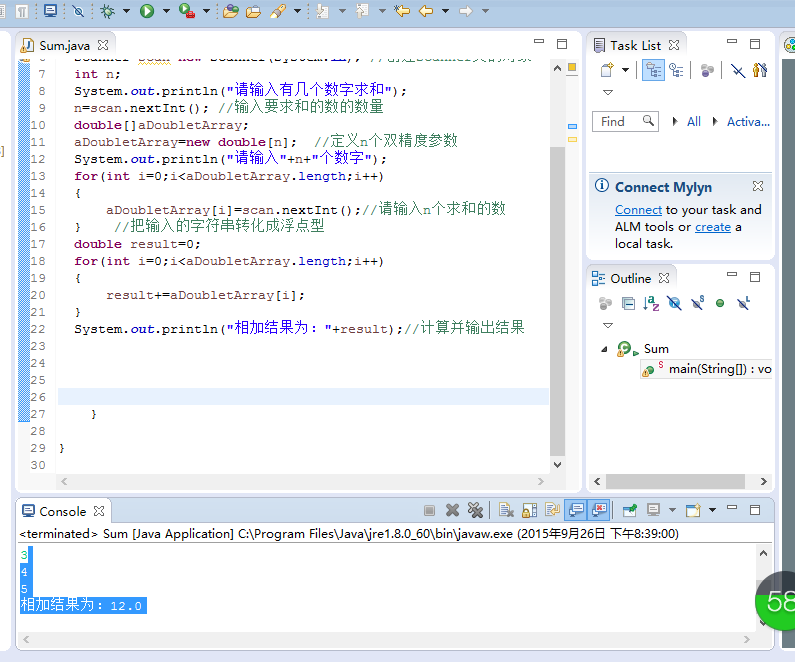Open the Run configurations dropdown arrow
Image resolution: width=795 pixels, height=662 pixels.
click(x=166, y=11)
